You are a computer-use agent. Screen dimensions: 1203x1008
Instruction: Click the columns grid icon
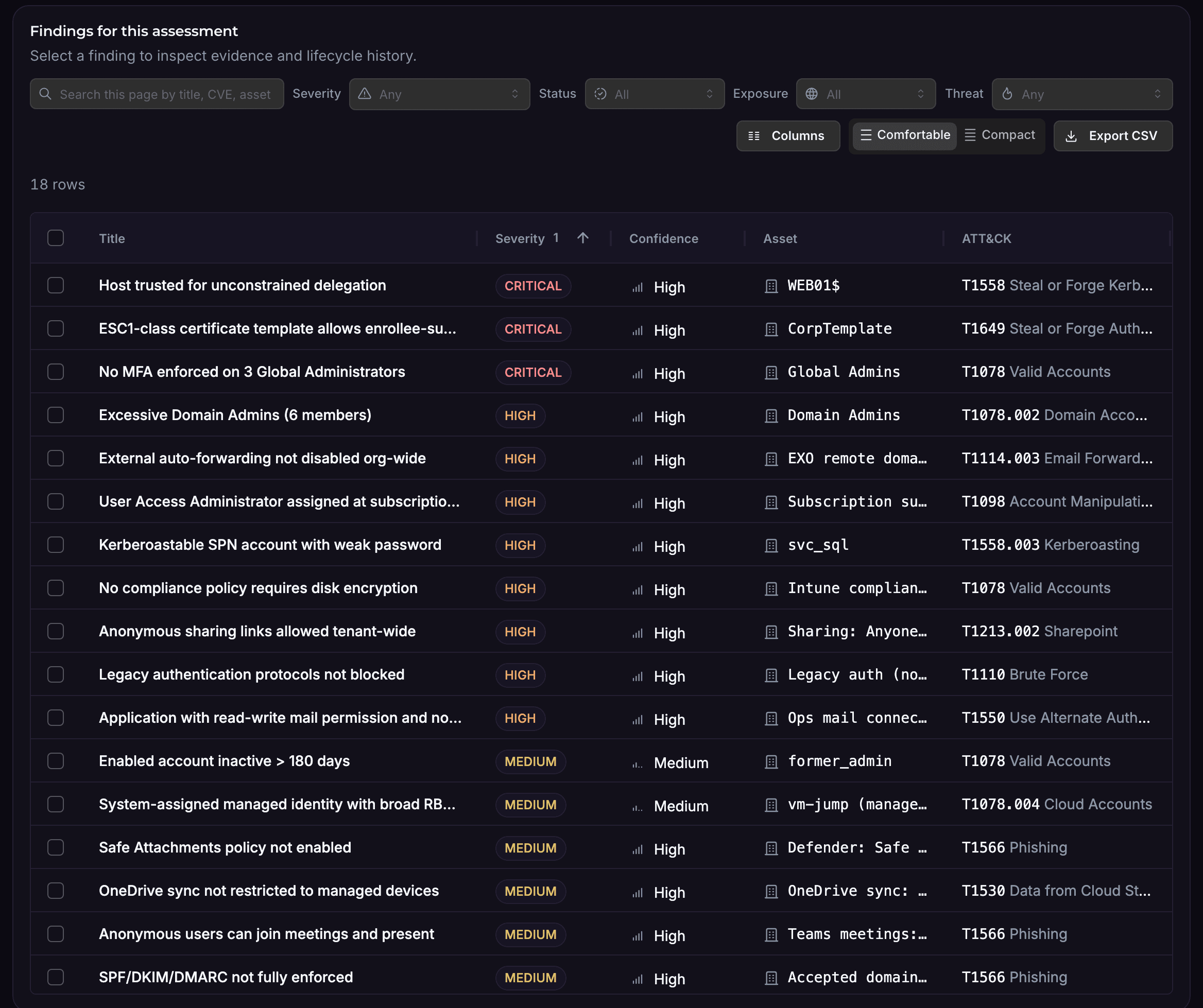(754, 136)
